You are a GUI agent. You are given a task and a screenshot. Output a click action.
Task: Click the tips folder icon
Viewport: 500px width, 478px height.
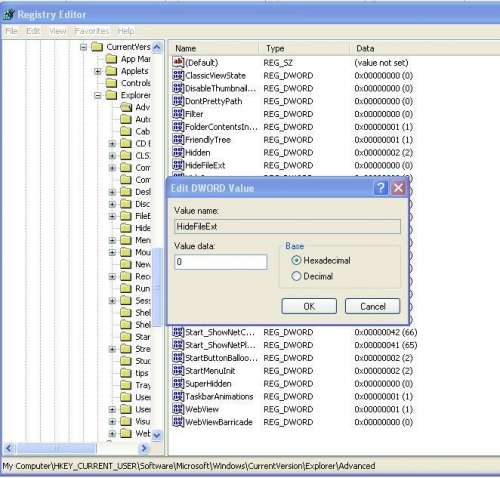click(x=126, y=373)
